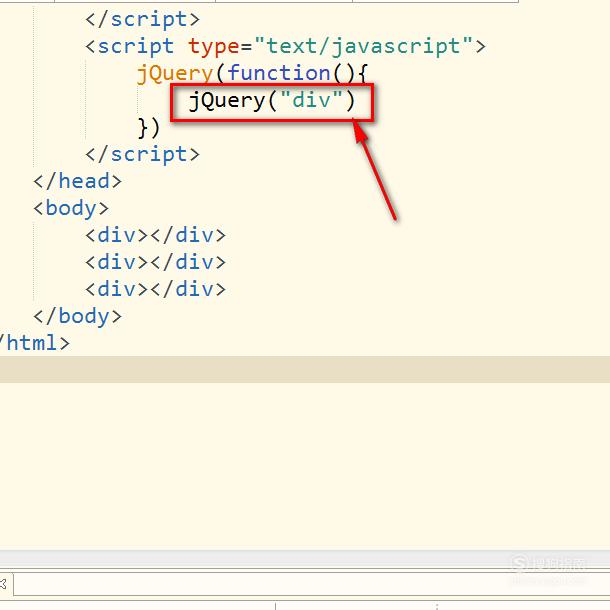Click the <div></div> line directly below <body>

pyautogui.click(x=155, y=235)
